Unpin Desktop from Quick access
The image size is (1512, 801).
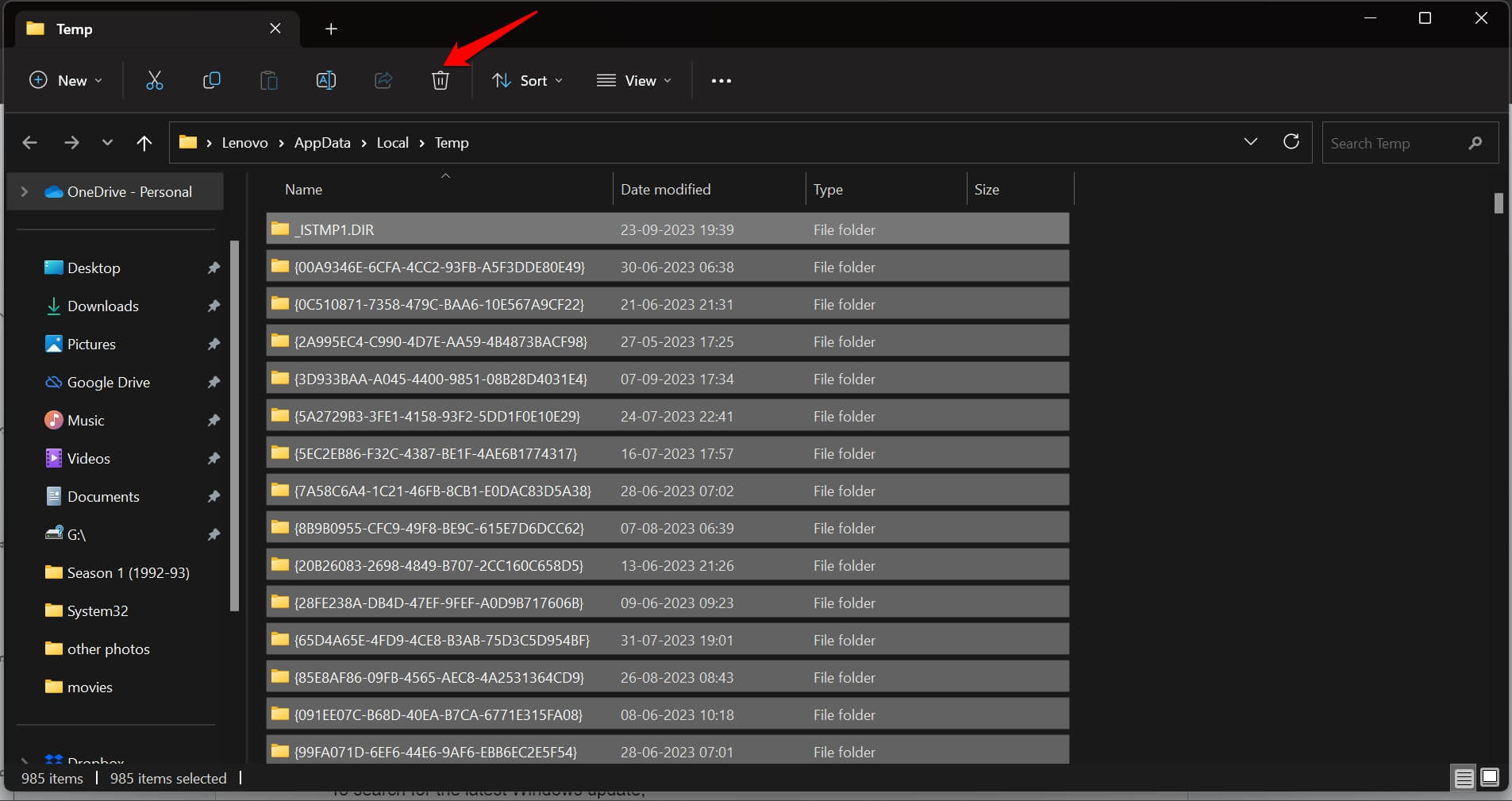pos(214,268)
